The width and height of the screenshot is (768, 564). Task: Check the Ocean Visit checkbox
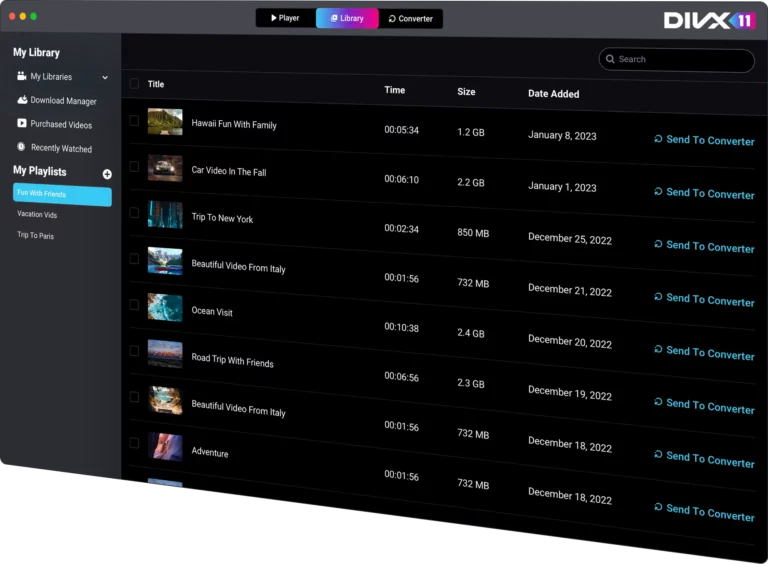pyautogui.click(x=134, y=305)
